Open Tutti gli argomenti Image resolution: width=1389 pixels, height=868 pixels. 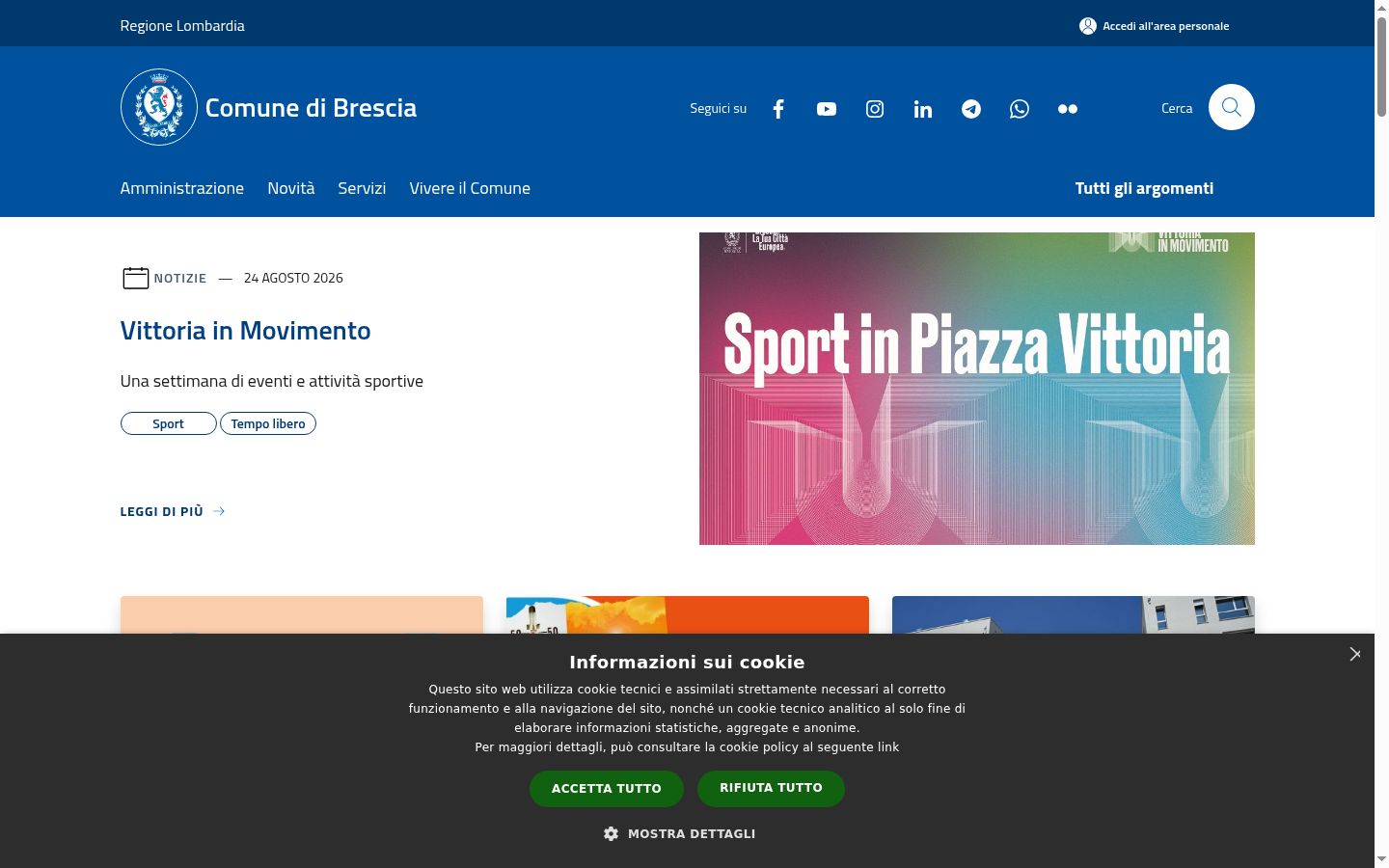click(x=1144, y=188)
